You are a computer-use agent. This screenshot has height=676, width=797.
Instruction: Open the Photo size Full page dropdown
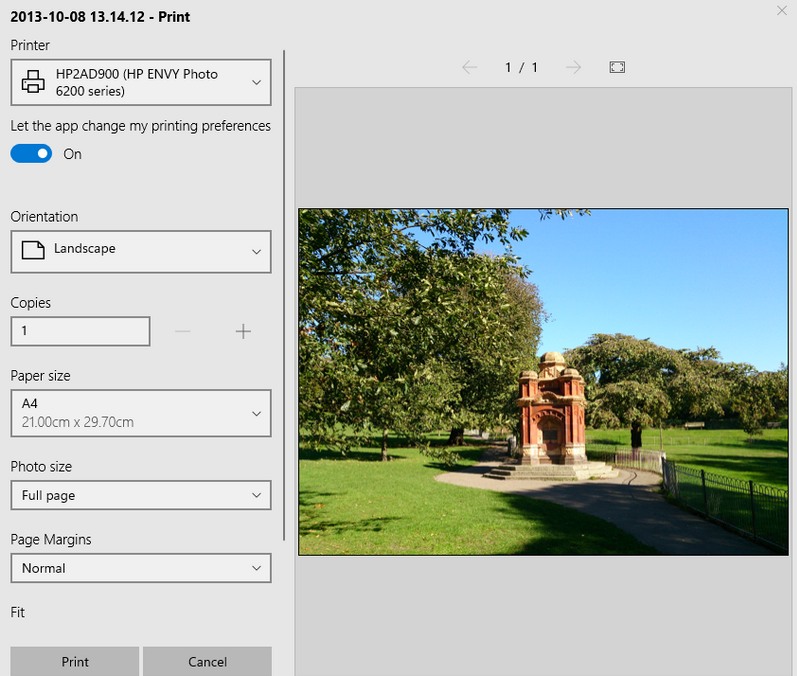point(141,495)
